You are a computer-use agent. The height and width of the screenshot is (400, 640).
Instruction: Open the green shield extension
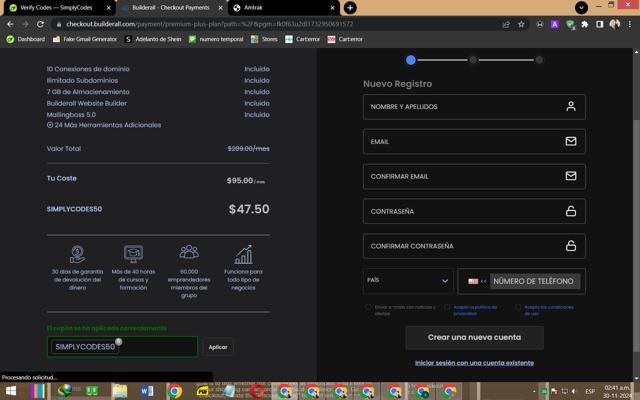(570, 24)
